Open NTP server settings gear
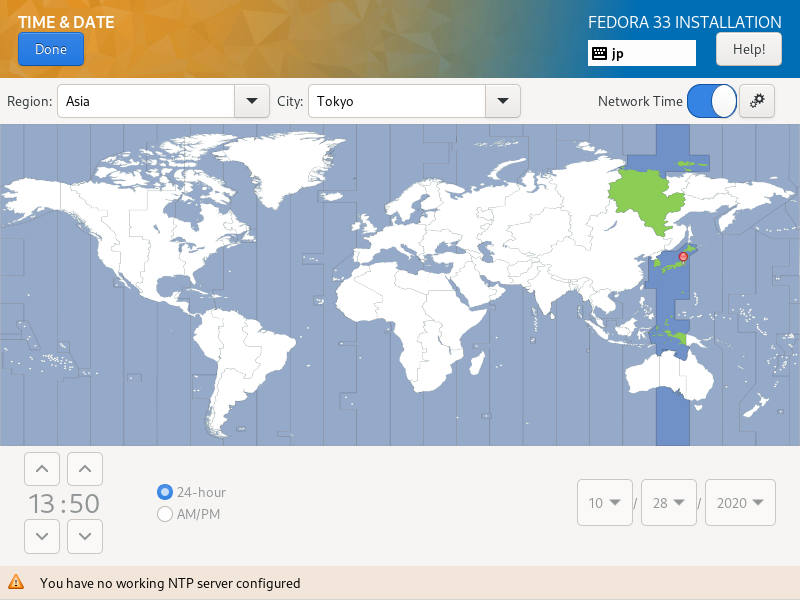 pos(757,101)
